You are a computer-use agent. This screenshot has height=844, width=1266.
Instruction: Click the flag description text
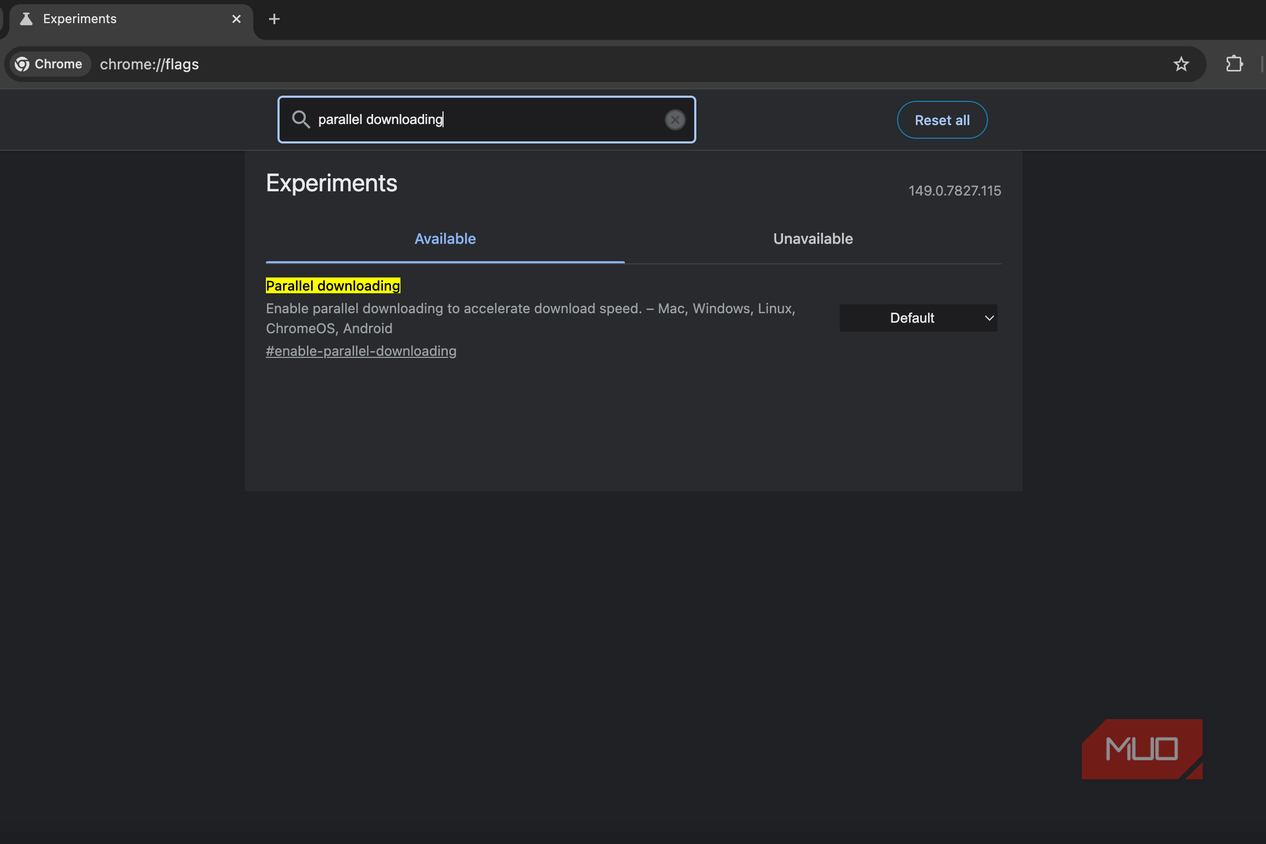coord(531,318)
